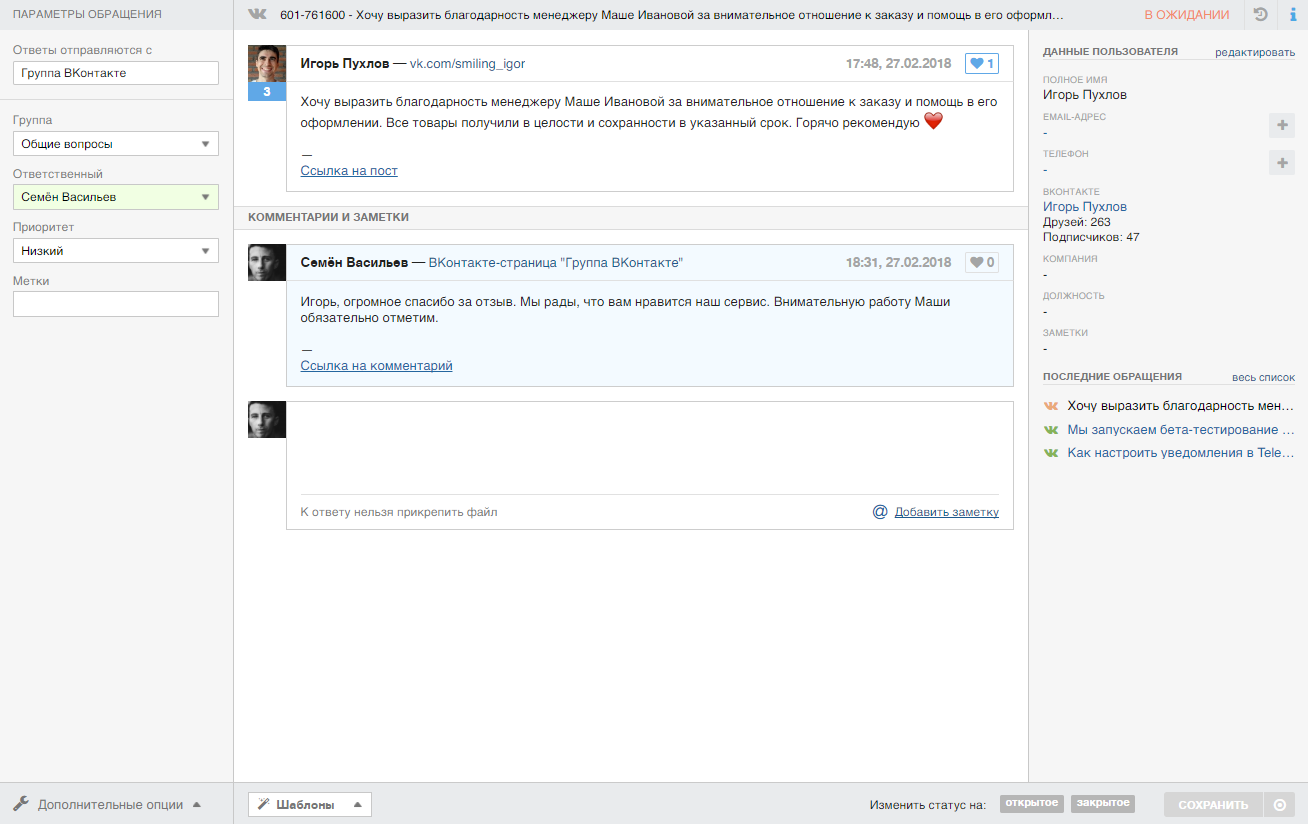Like Игорь Пухлов's post with the heart counter
The image size is (1308, 824).
pyautogui.click(x=982, y=64)
